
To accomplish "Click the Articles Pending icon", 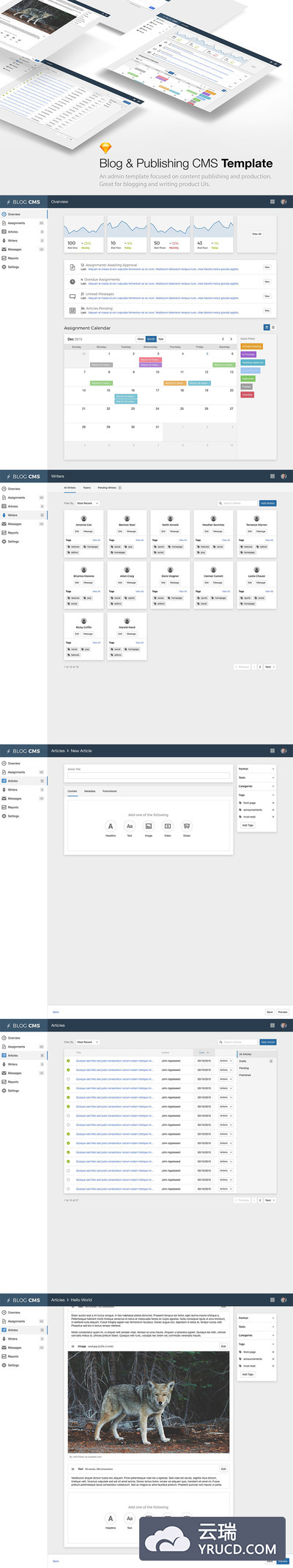I will pos(72,310).
